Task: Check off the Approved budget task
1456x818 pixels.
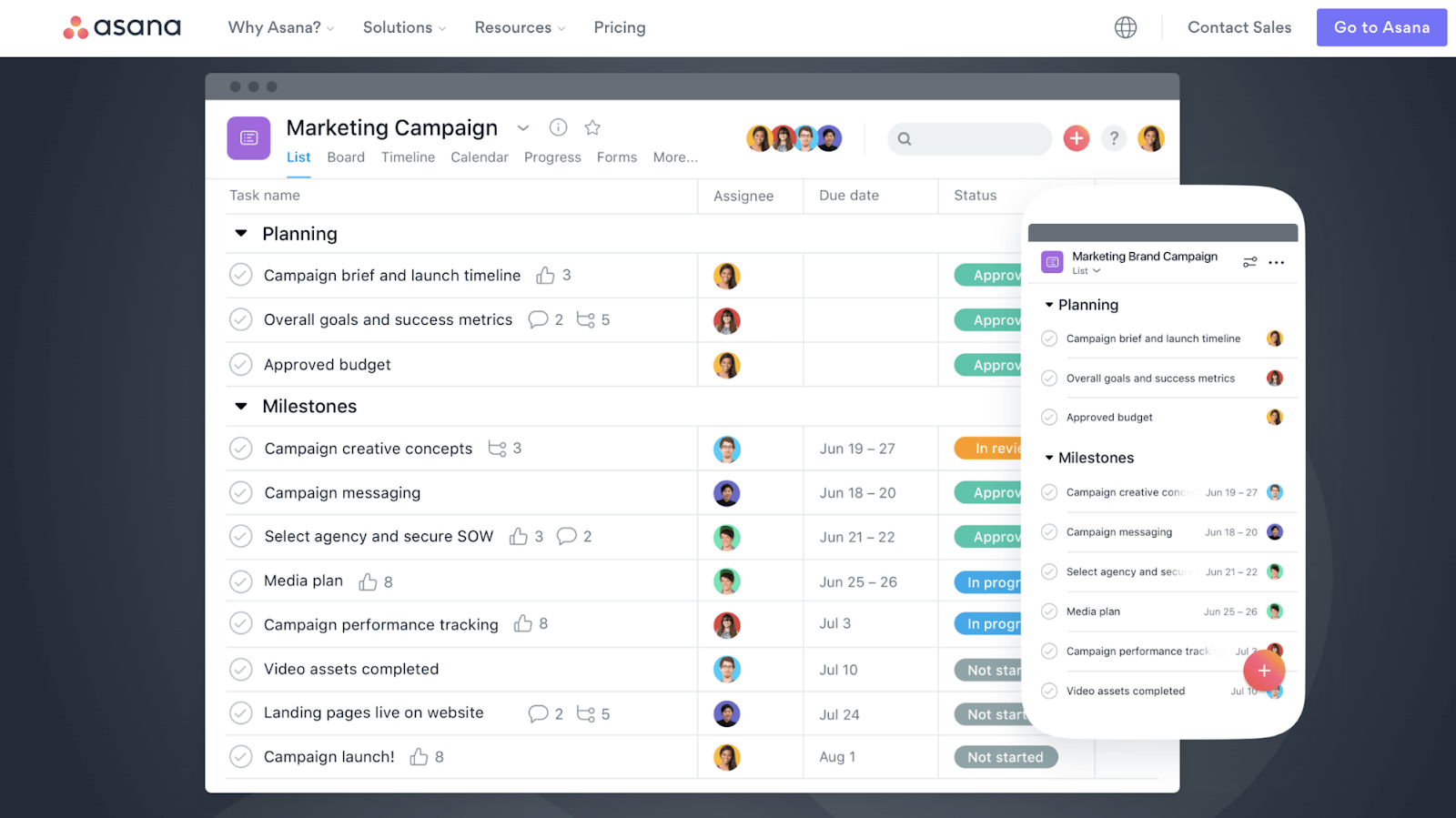Action: tap(240, 364)
